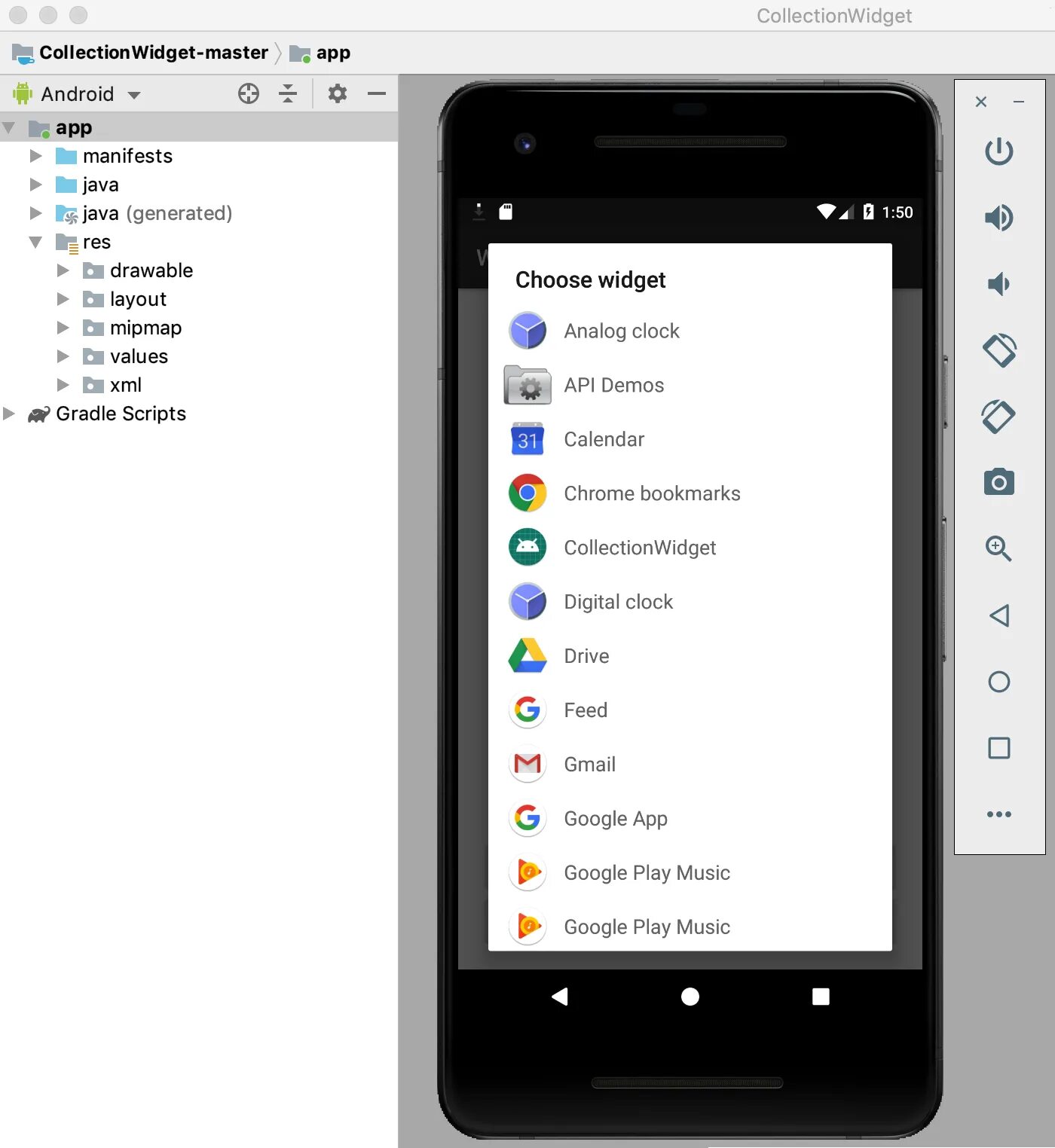Click the CollectionWidget-master breadcrumb
Viewport: 1055px width, 1148px height.
140,53
